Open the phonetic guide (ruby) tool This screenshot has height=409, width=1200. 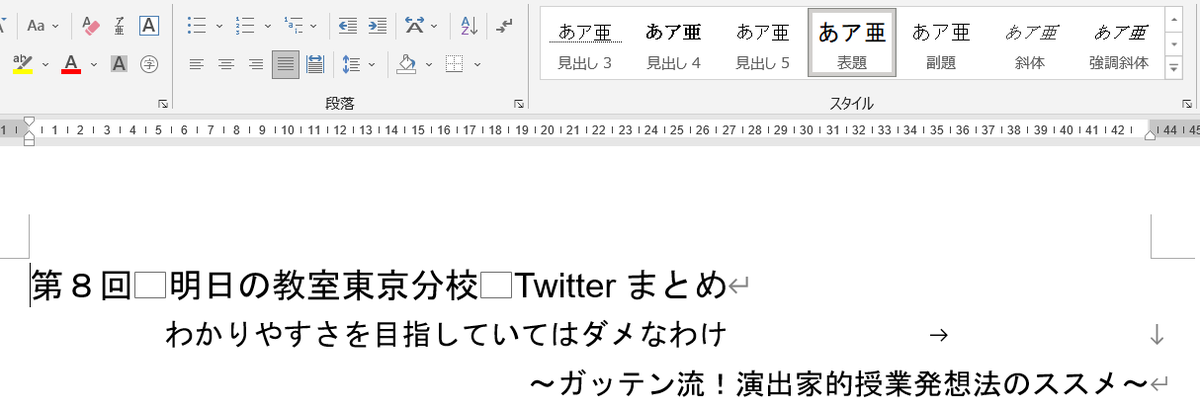pos(120,25)
